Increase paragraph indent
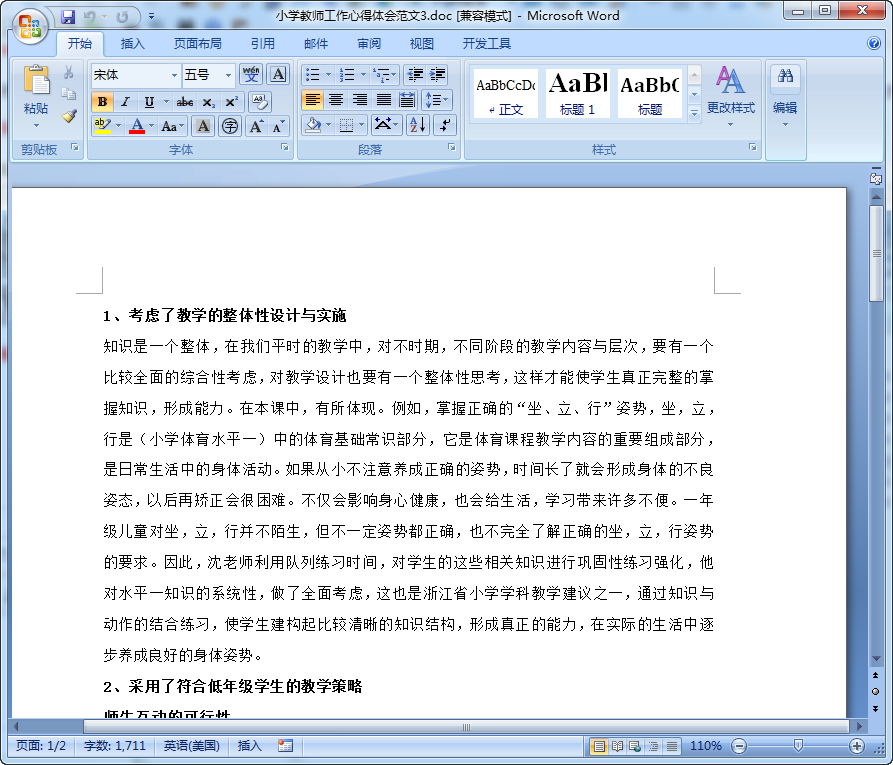The height and width of the screenshot is (765, 893). [437, 75]
